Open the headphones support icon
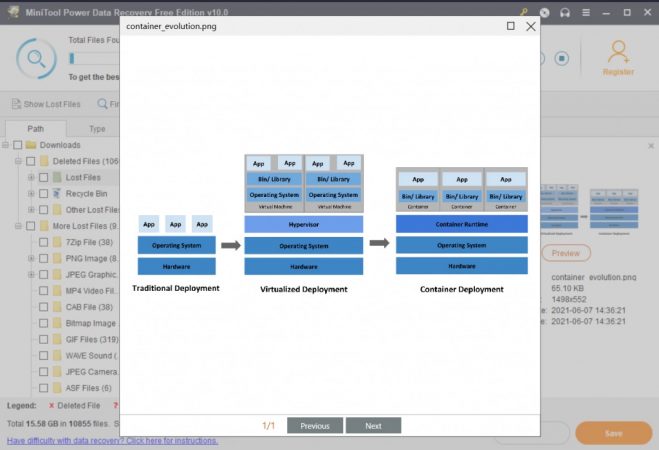 pyautogui.click(x=565, y=11)
